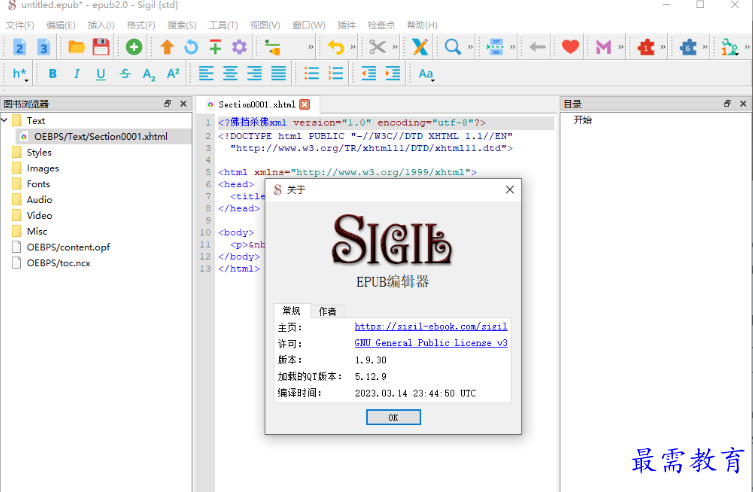Click the Save (floppy disk) icon
The image size is (753, 492).
(101, 46)
